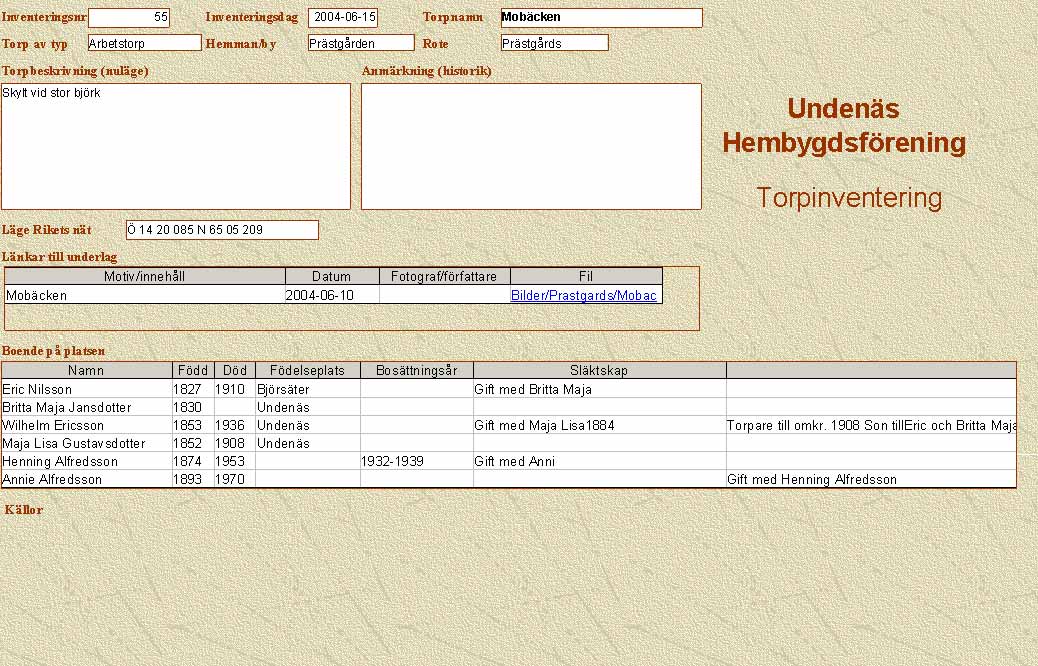Open the Bilder/Prastgards/Mobac file link
Screen dimensions: 1038x666
click(x=584, y=296)
